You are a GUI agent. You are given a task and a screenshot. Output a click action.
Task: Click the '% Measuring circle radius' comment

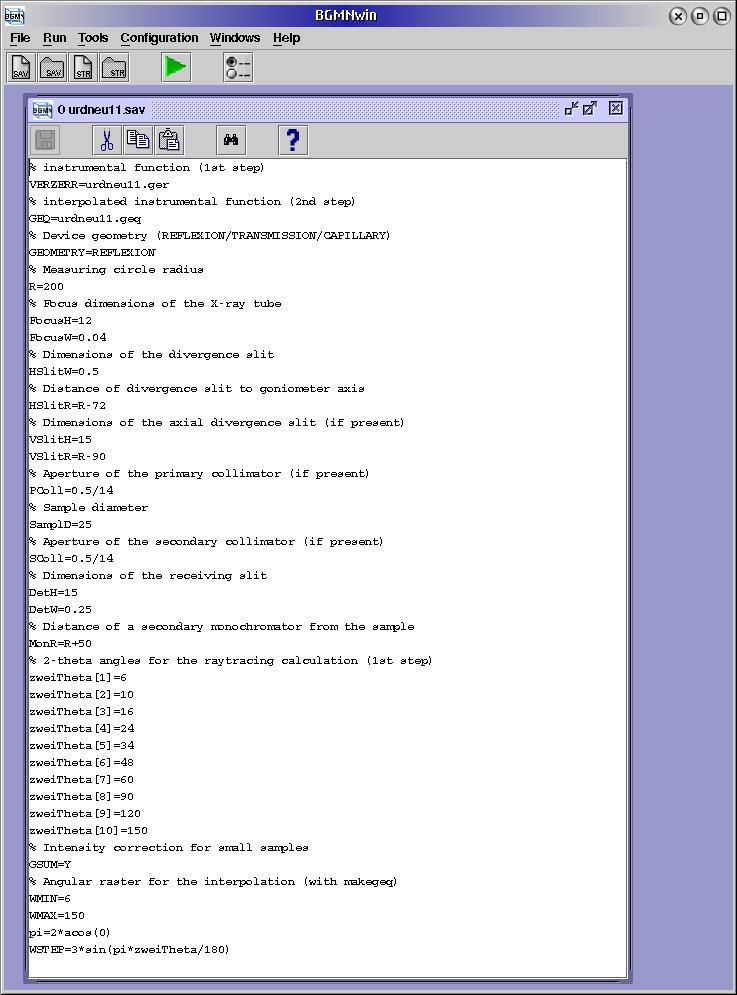click(116, 270)
